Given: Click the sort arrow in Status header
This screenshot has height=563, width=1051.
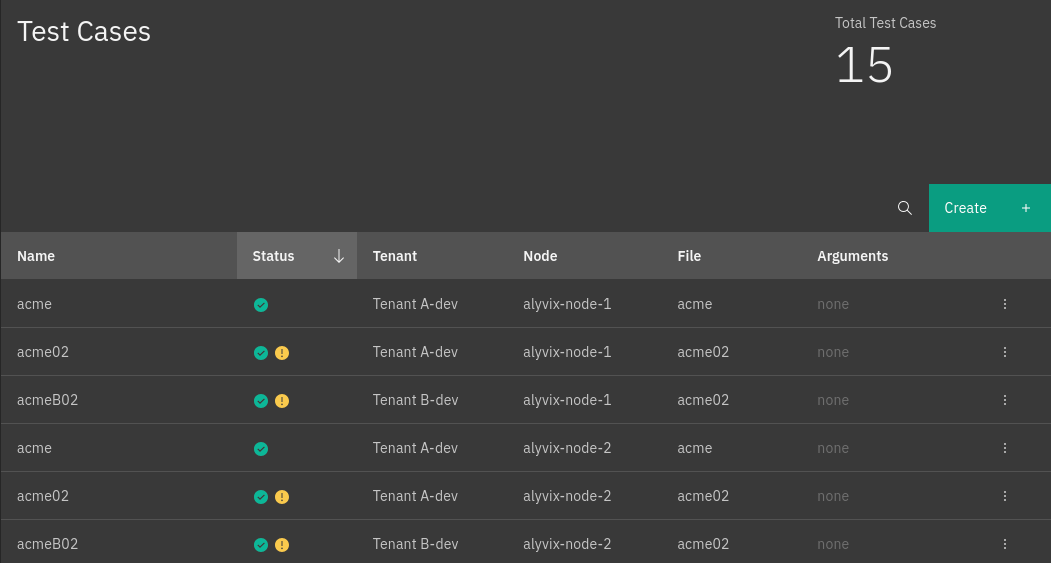Looking at the screenshot, I should click(x=338, y=256).
